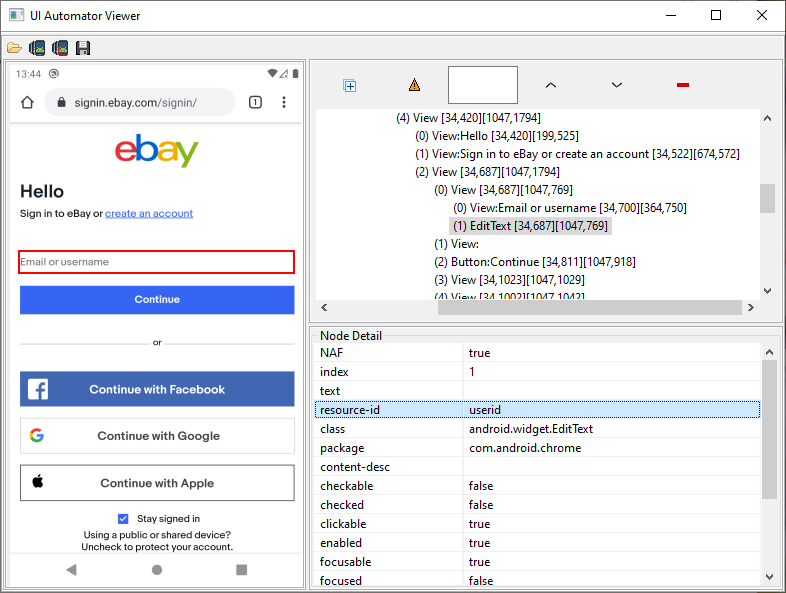Image resolution: width=786 pixels, height=593 pixels.
Task: Click the tree horizontal scroll right arrow
Action: [750, 307]
